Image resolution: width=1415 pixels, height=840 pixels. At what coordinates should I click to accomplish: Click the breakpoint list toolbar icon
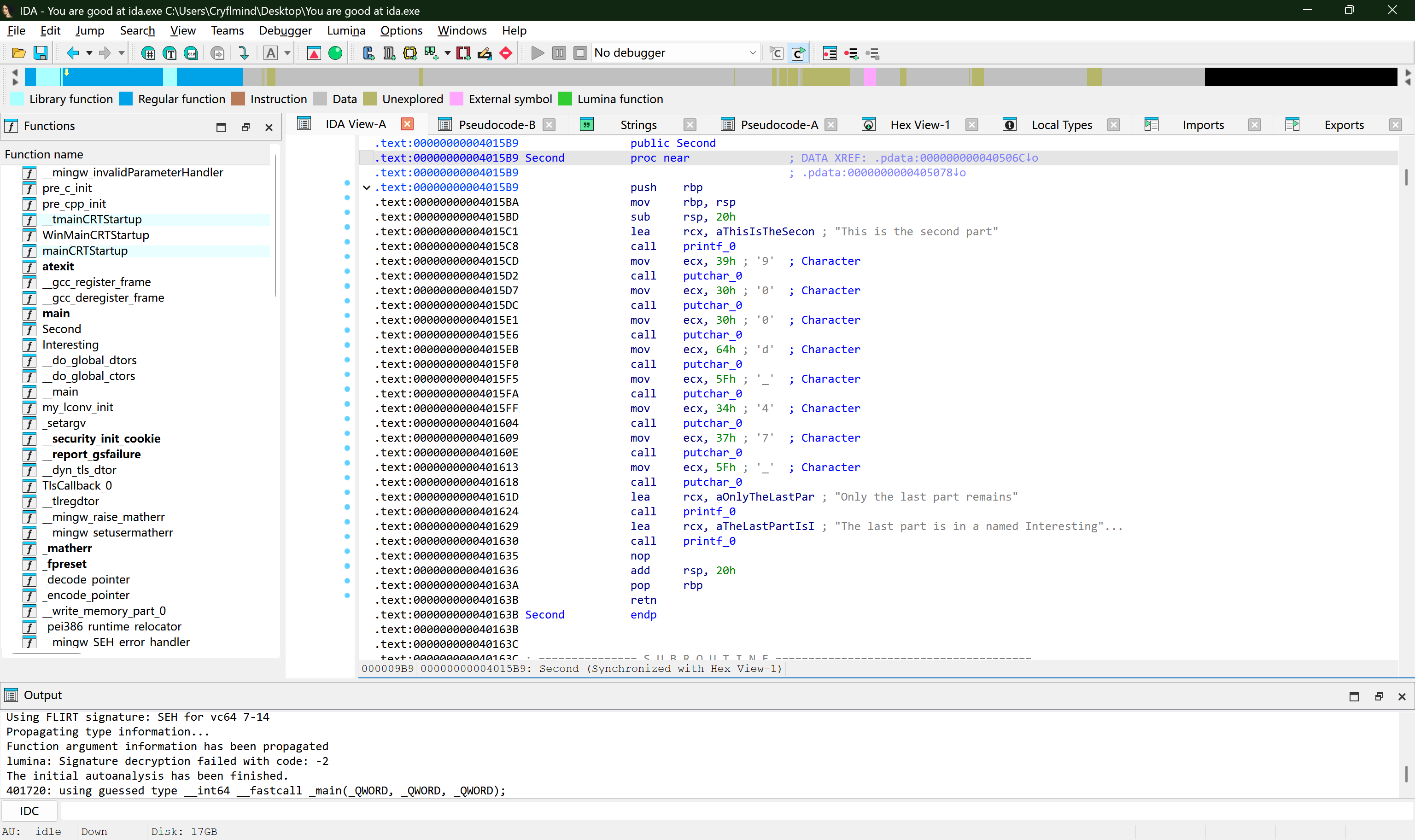pyautogui.click(x=830, y=53)
